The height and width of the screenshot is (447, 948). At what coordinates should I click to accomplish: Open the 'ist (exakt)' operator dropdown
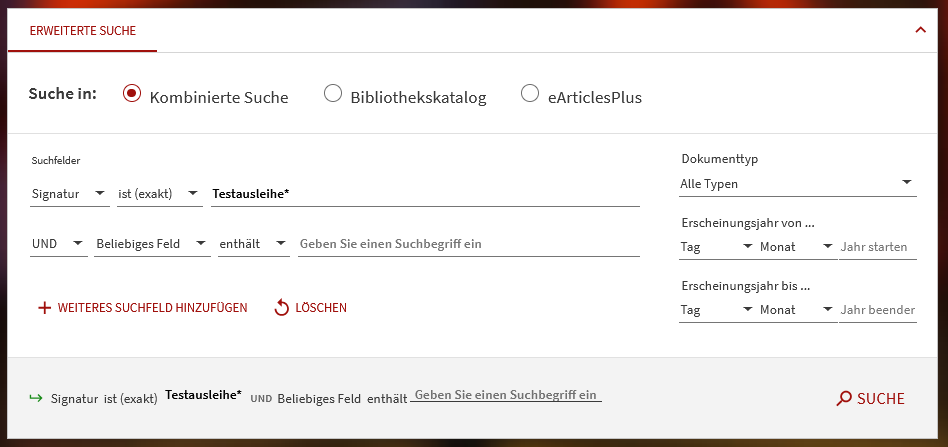click(159, 193)
